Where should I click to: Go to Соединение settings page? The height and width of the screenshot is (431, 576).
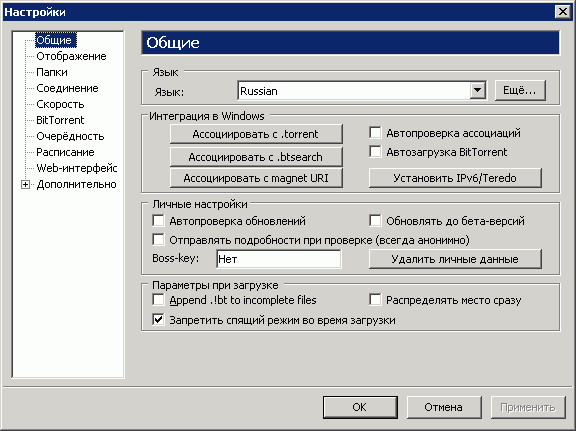click(67, 88)
